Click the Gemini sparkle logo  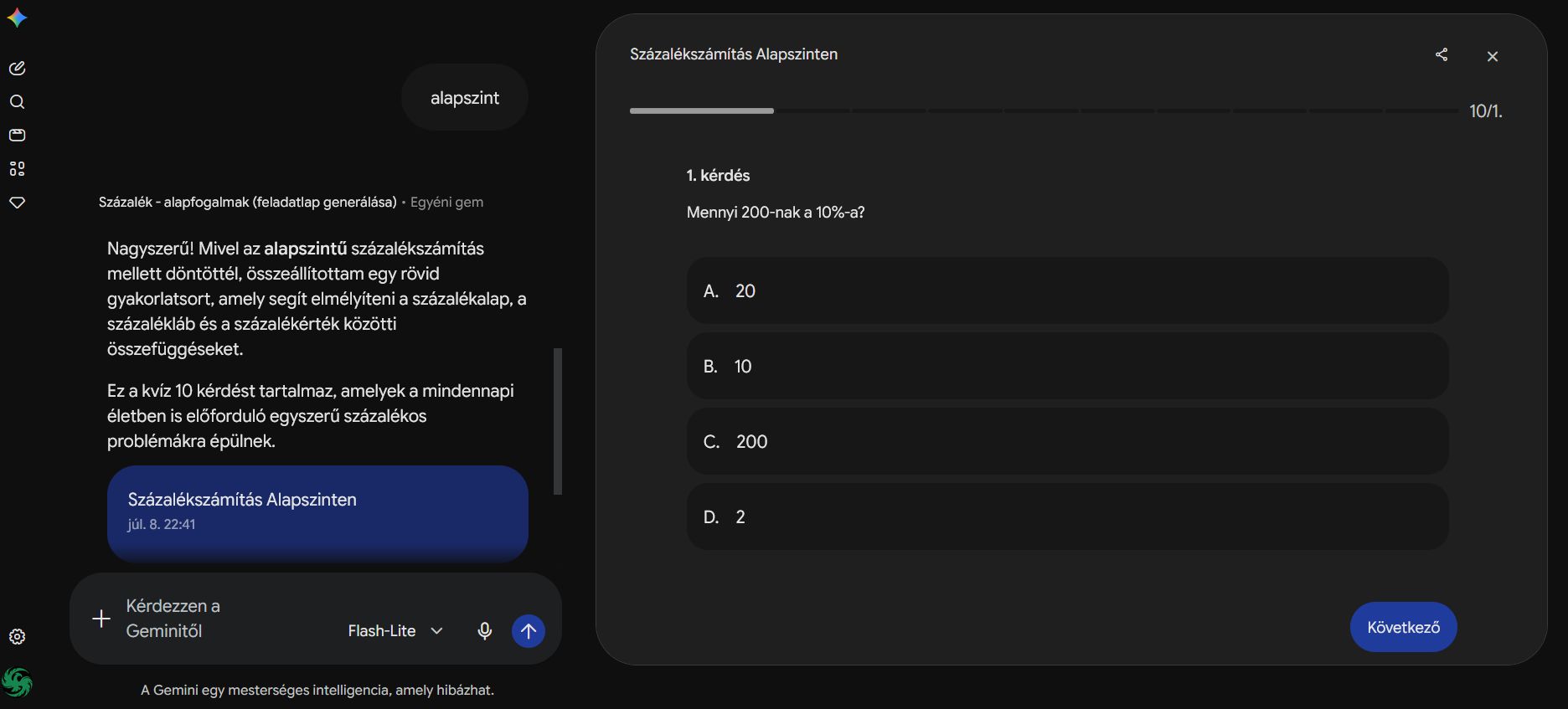(17, 18)
